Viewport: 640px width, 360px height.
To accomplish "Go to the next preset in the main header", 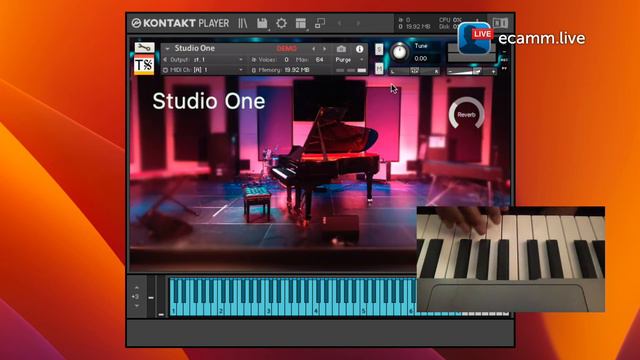I will tap(358, 23).
